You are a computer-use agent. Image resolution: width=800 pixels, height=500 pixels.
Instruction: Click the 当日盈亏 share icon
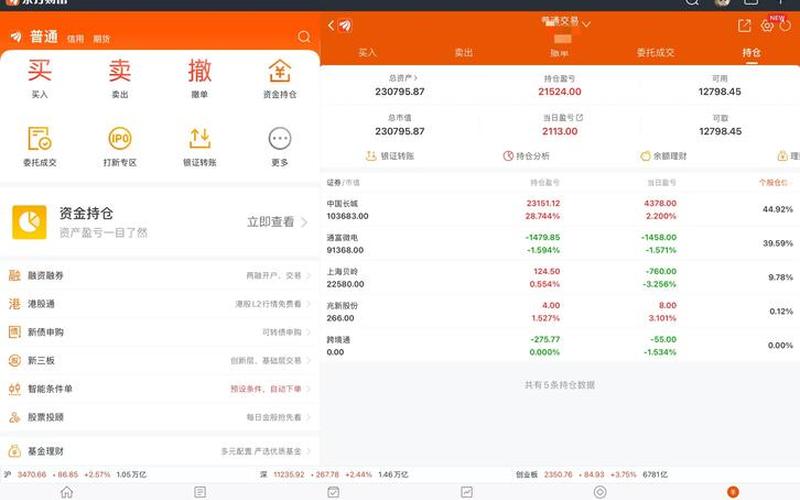[579, 117]
